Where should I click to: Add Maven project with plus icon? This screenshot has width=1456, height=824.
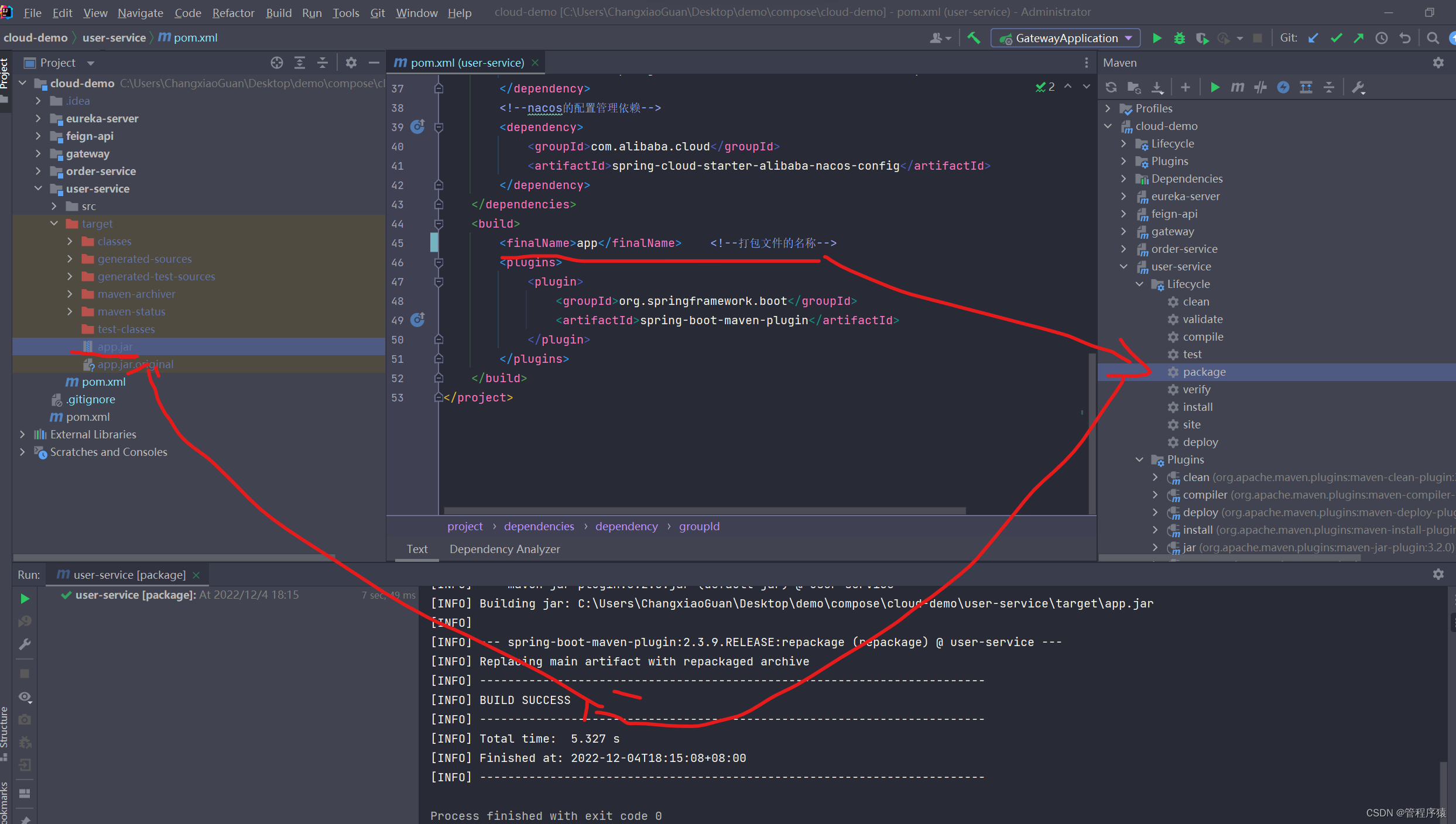coord(1185,87)
